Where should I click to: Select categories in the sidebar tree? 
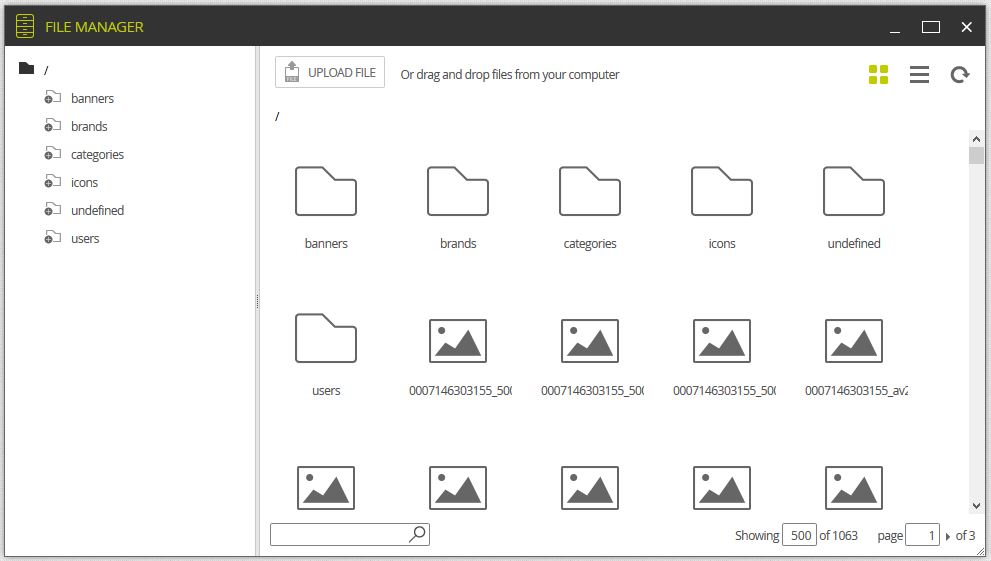[x=97, y=155]
